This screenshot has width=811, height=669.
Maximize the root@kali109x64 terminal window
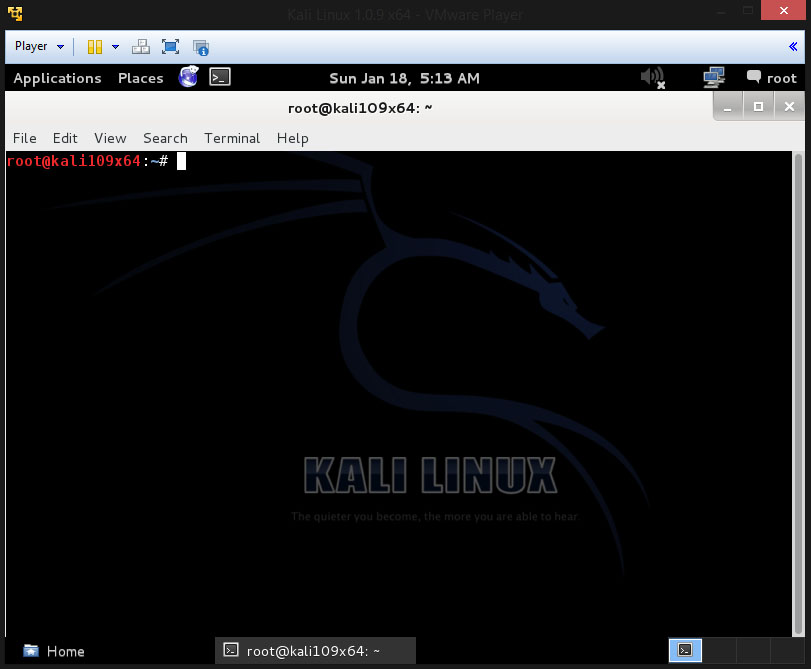click(x=758, y=107)
